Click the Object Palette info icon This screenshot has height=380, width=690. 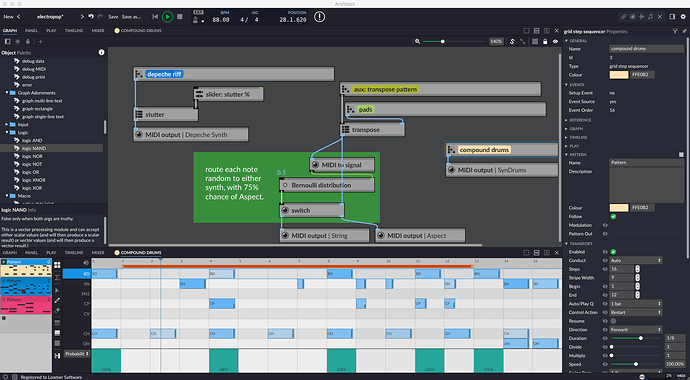pos(102,52)
